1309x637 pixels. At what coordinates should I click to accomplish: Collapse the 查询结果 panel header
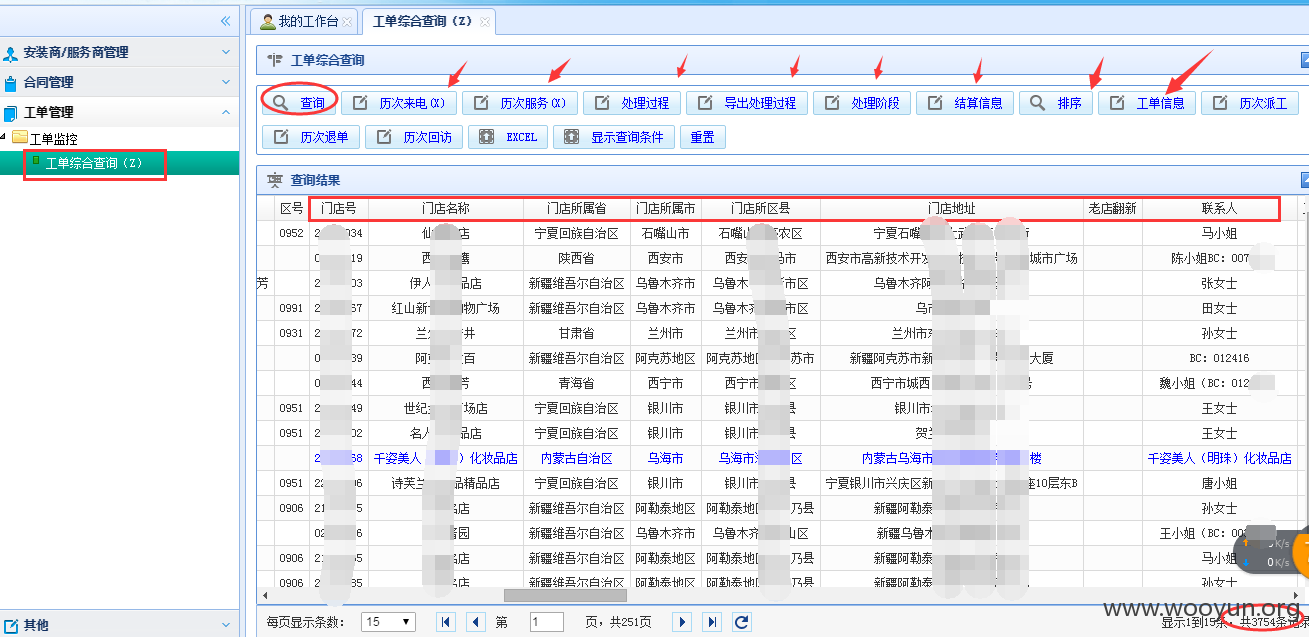coord(1304,180)
